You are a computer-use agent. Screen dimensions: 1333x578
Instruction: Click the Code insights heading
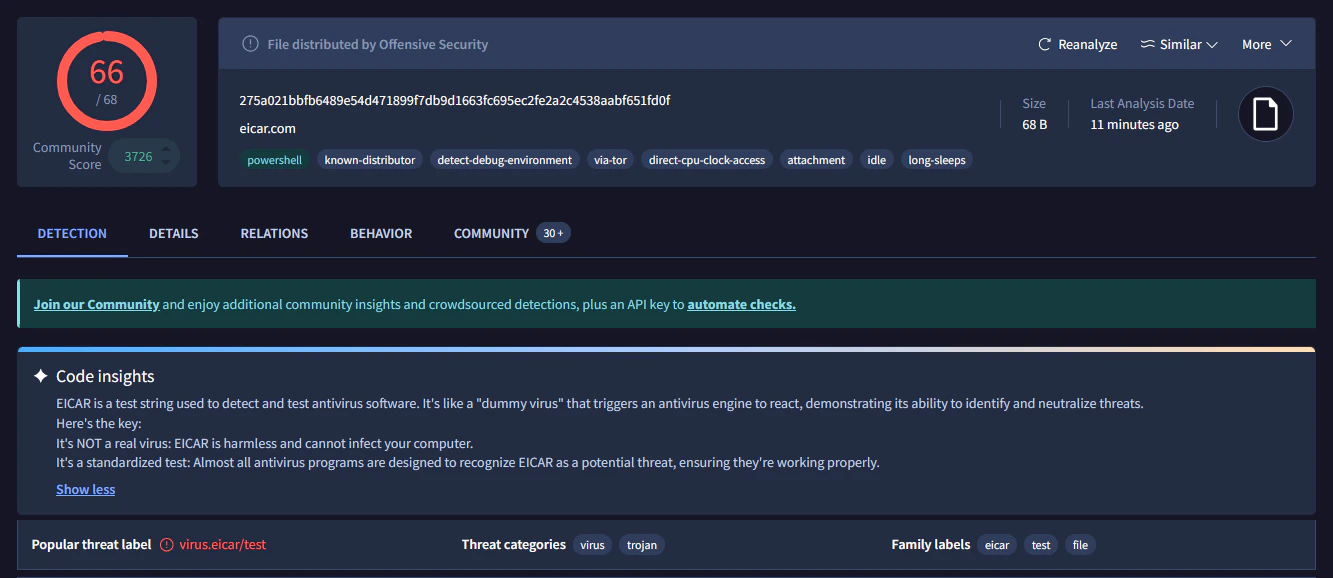[105, 377]
